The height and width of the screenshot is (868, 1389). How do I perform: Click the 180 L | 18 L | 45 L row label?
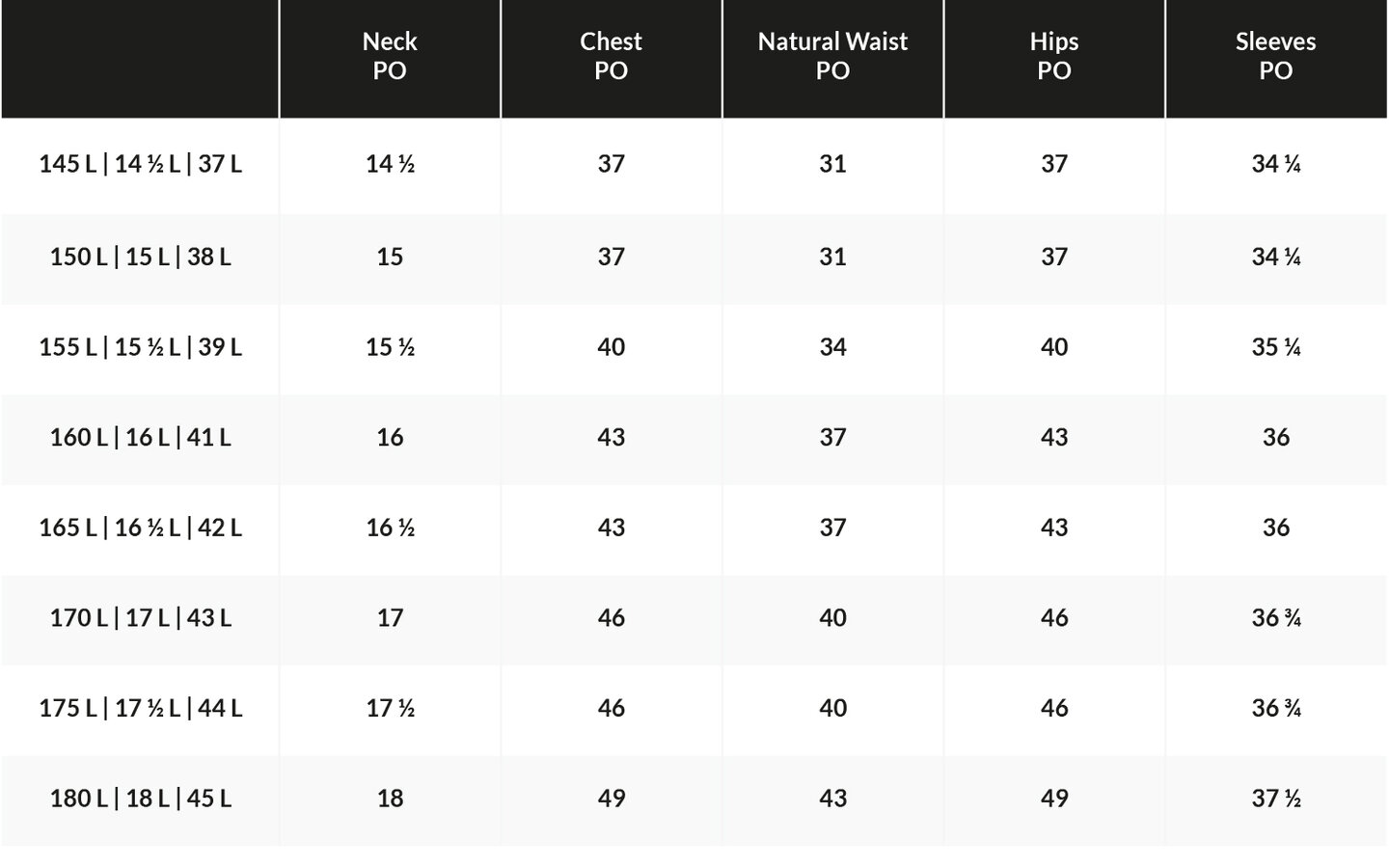tap(140, 799)
